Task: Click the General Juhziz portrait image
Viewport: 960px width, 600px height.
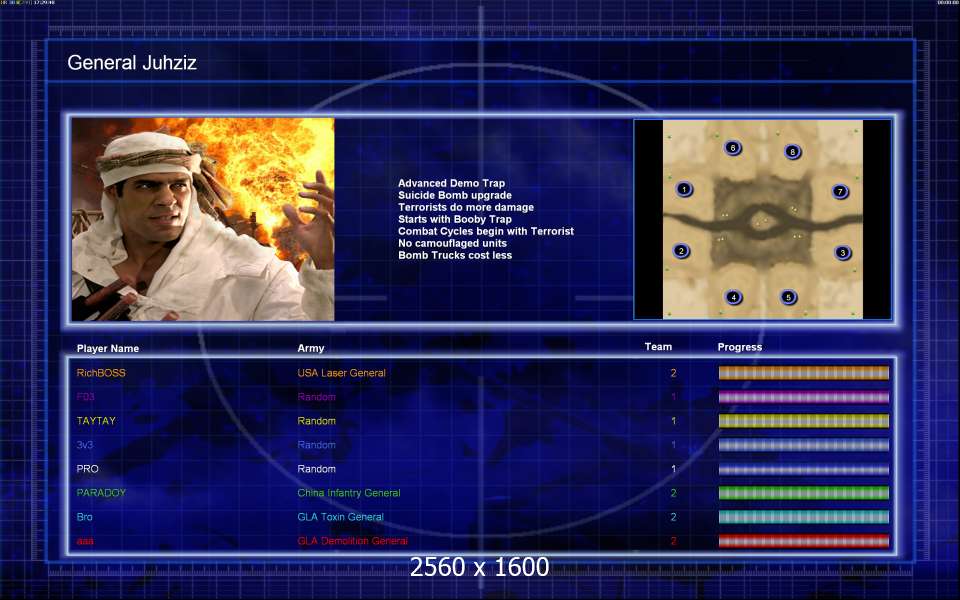Action: tap(203, 219)
